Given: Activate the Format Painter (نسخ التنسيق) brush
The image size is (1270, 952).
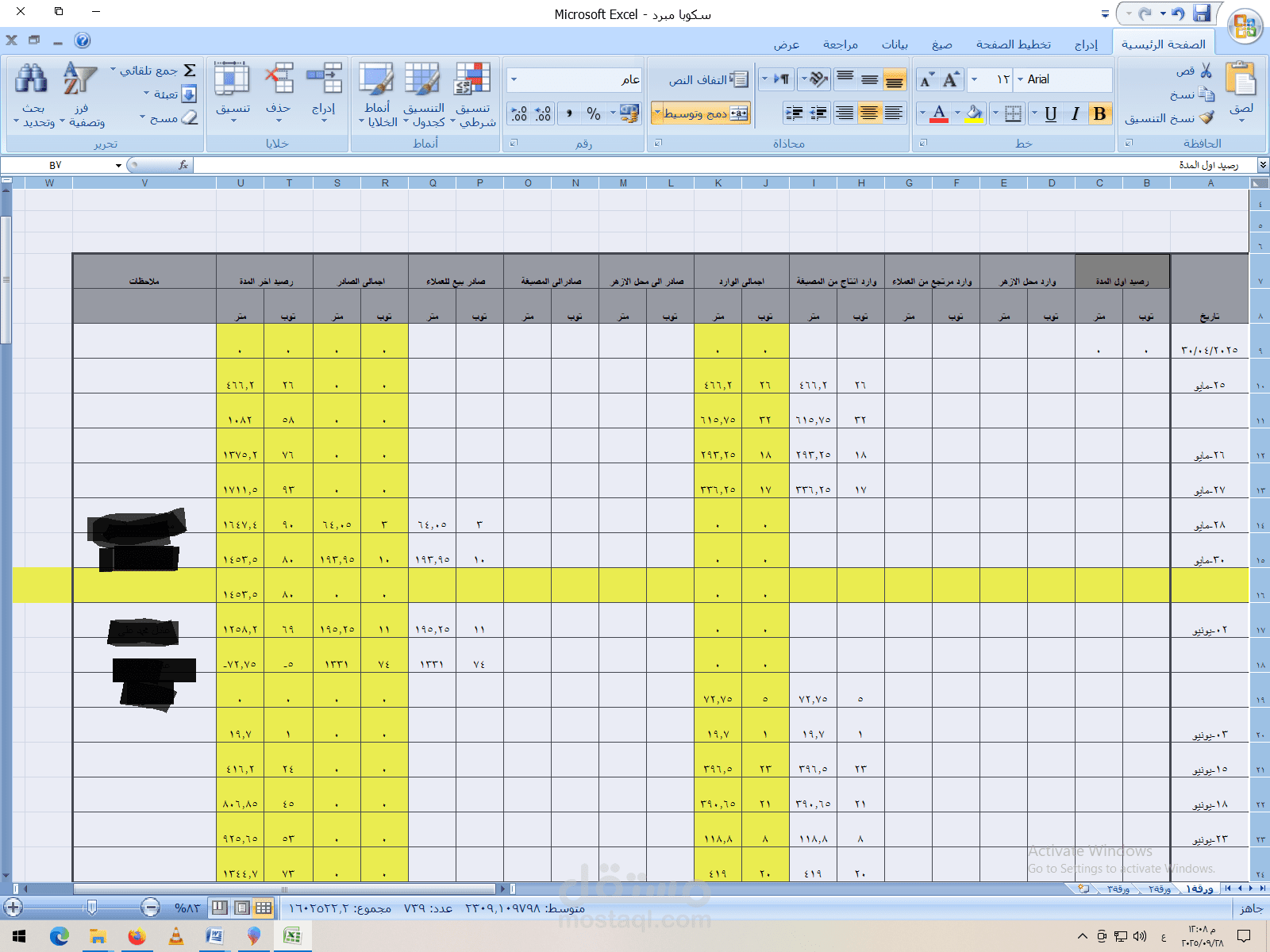Looking at the screenshot, I should click(x=1206, y=118).
